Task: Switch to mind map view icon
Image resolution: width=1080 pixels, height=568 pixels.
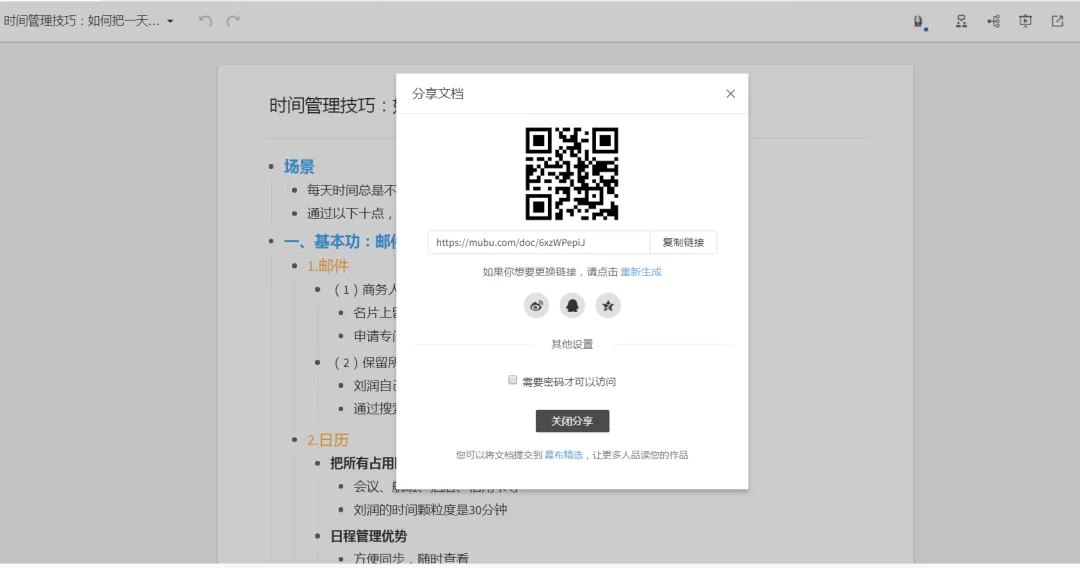Action: [x=993, y=21]
